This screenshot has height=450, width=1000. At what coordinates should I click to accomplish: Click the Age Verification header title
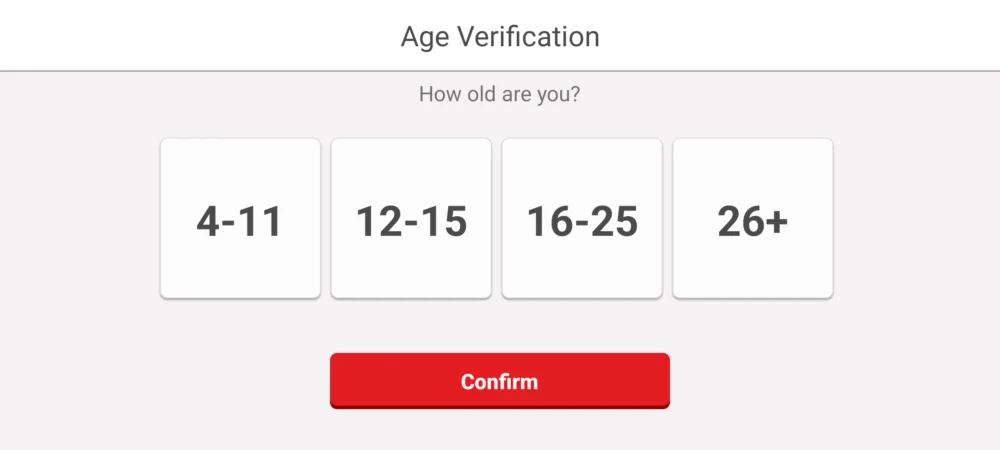point(500,37)
